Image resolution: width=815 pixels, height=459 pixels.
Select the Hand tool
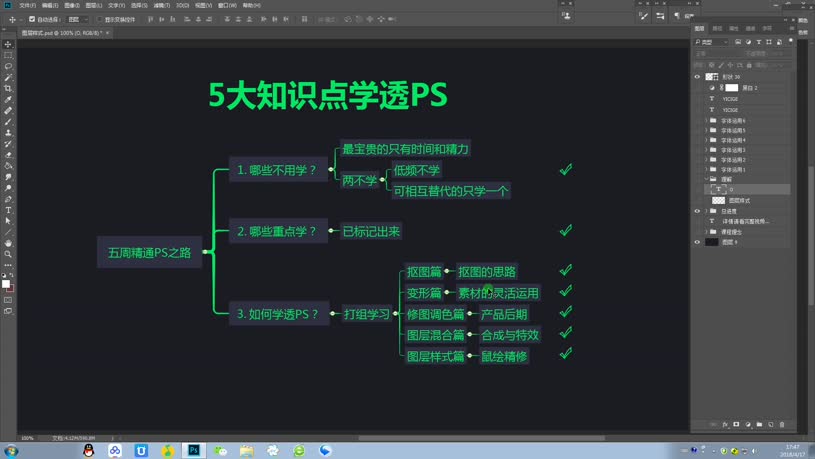8,243
